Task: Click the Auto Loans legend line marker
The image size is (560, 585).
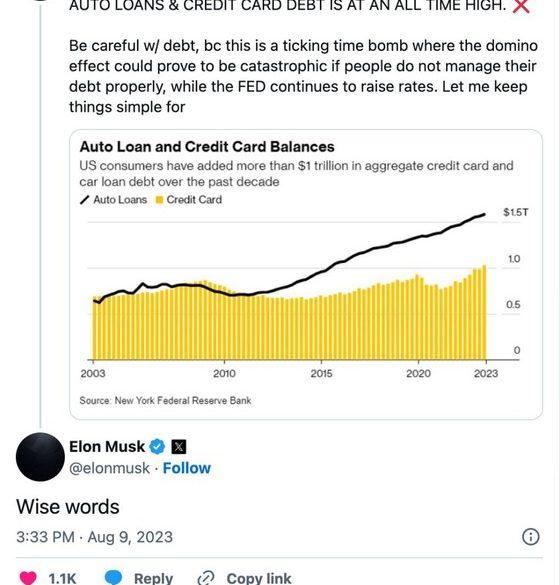Action: [x=85, y=200]
